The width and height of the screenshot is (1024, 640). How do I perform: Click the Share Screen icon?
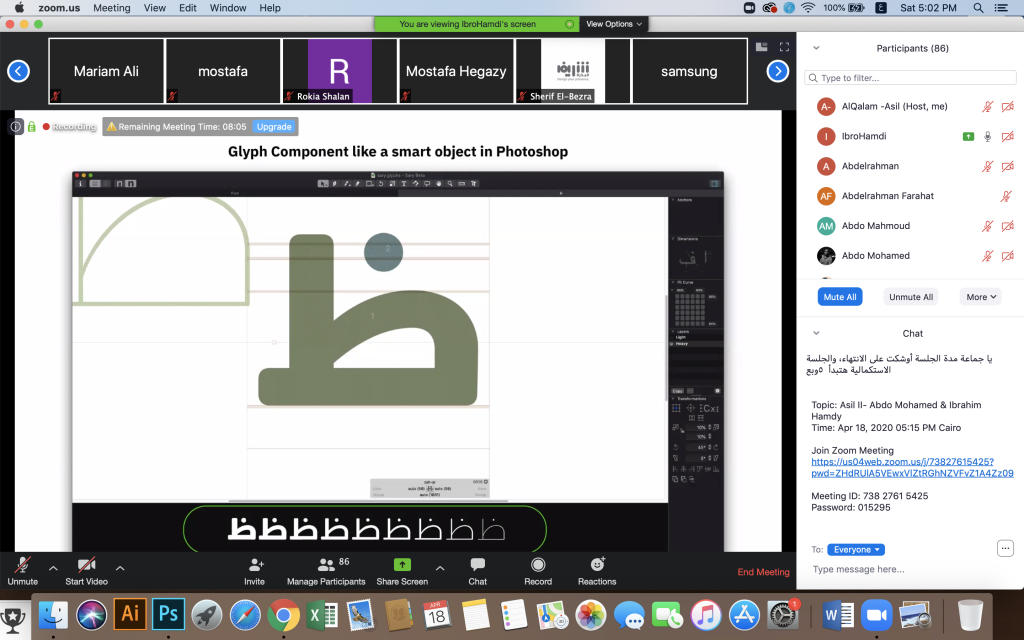coord(402,565)
